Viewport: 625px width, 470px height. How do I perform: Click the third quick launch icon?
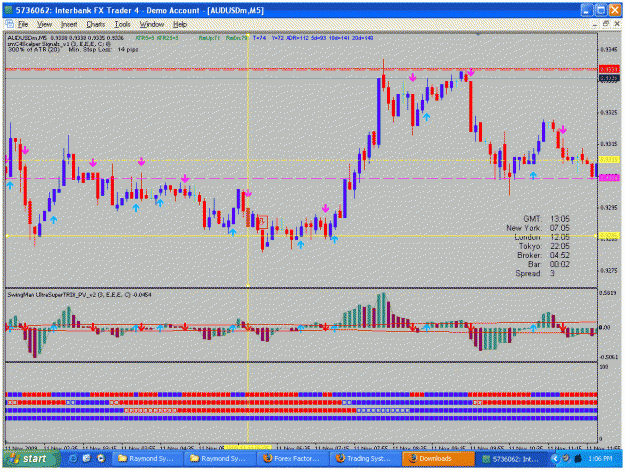coord(101,459)
